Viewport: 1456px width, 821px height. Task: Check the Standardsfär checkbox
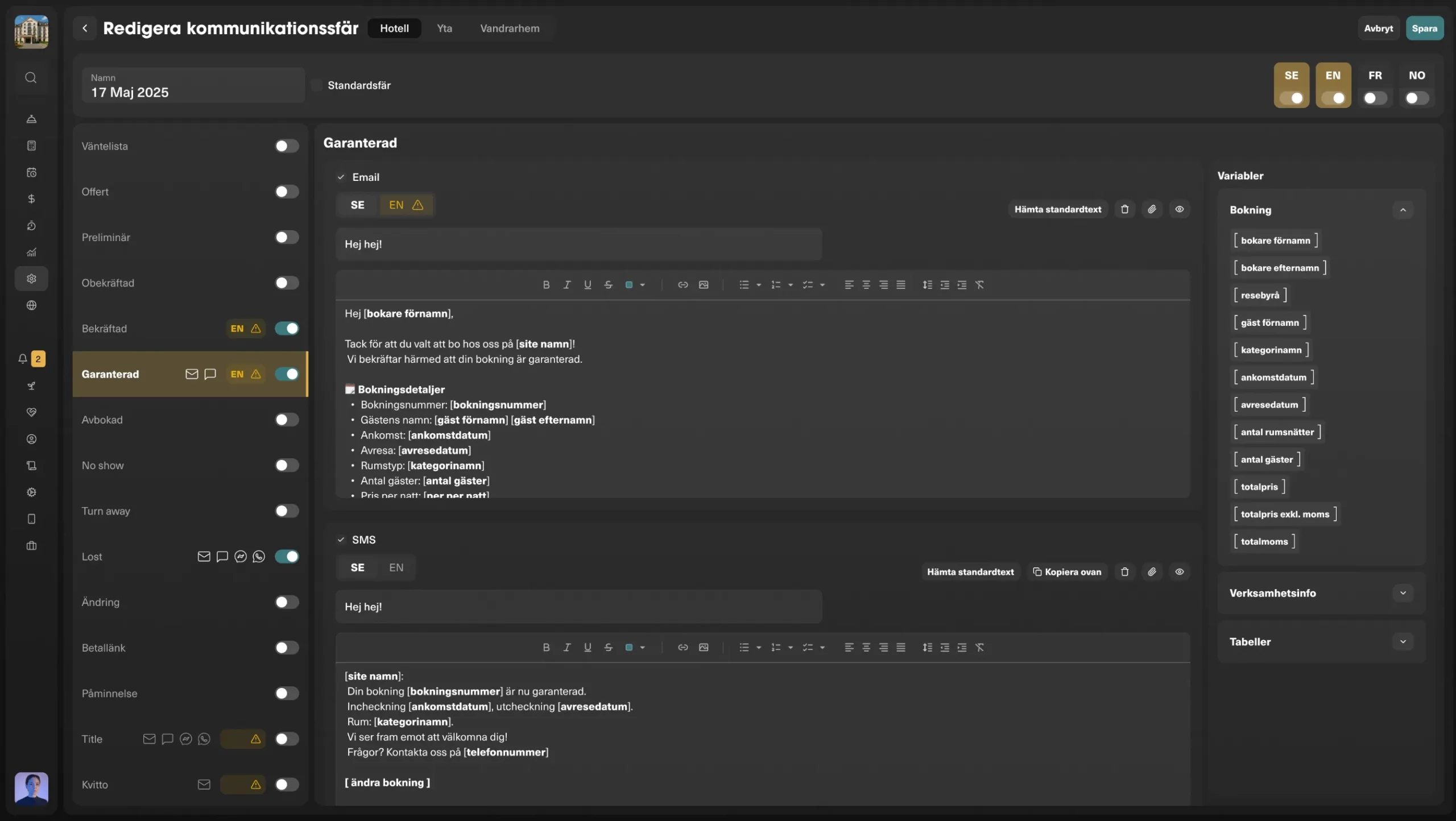(317, 85)
